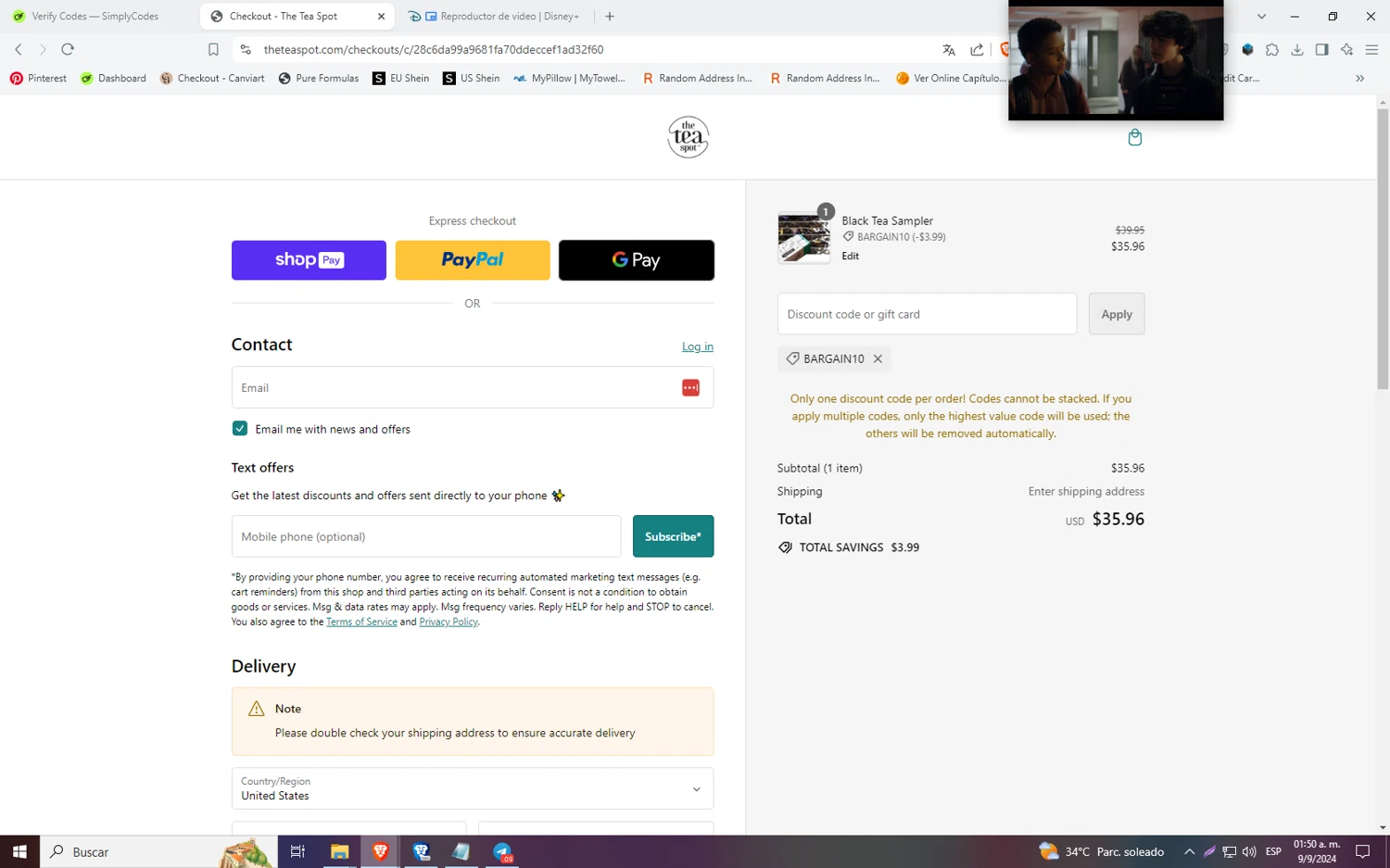
Task: Open the Windows notification center
Action: [1362, 851]
